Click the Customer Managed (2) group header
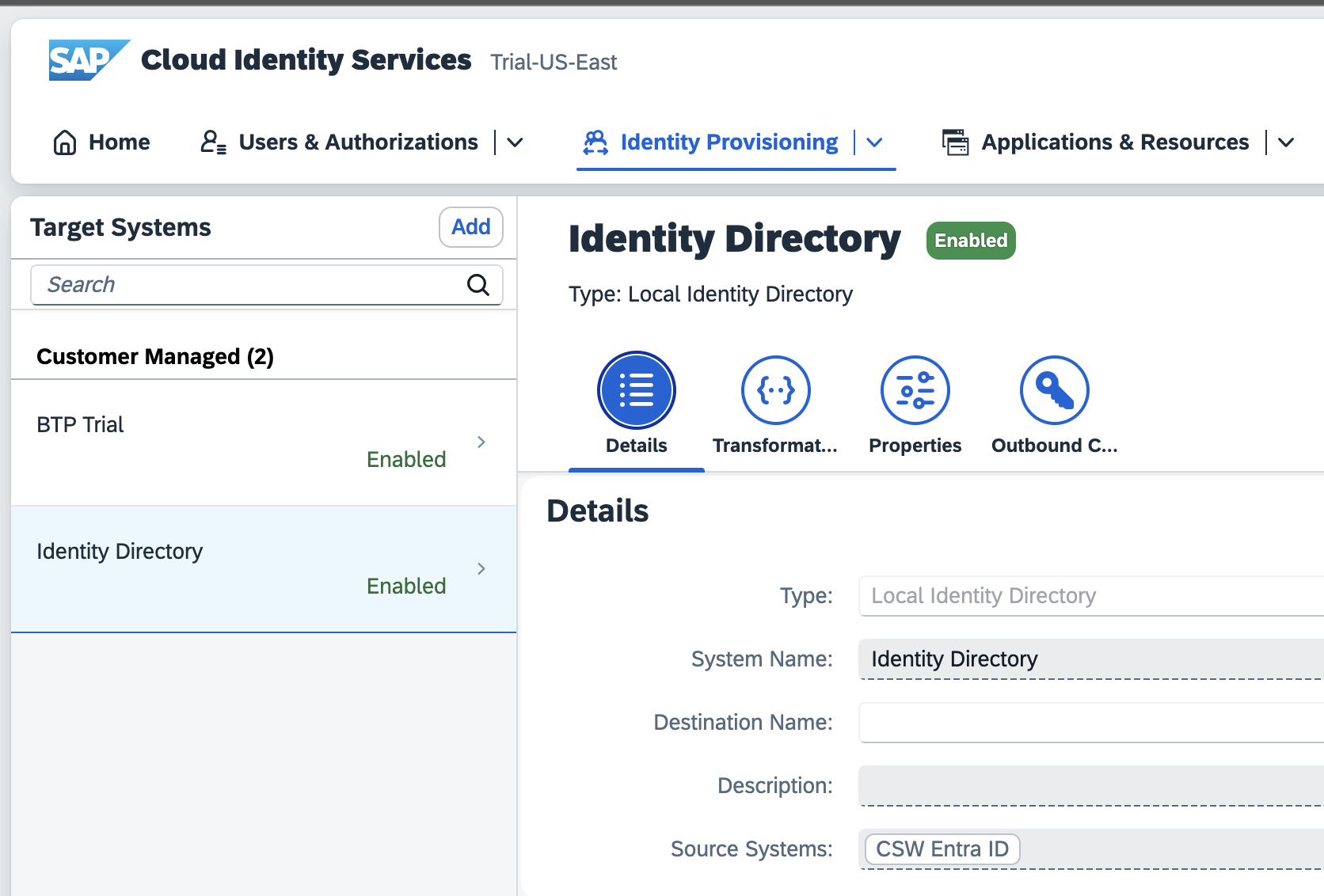The width and height of the screenshot is (1324, 896). 155,356
